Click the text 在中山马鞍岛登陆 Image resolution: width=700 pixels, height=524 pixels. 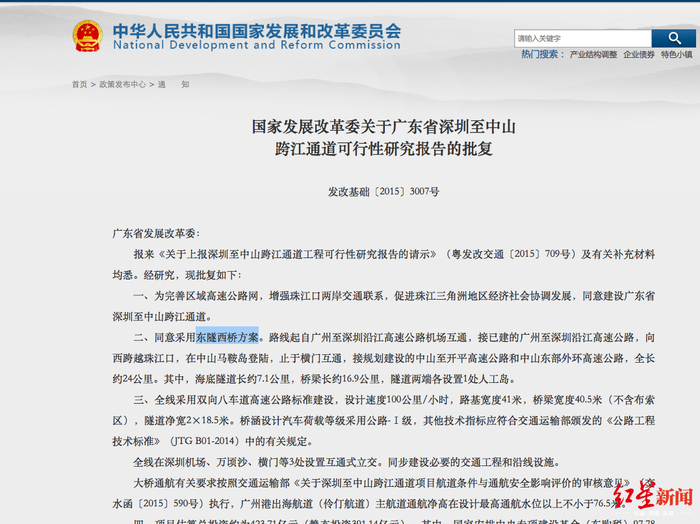tap(227, 358)
